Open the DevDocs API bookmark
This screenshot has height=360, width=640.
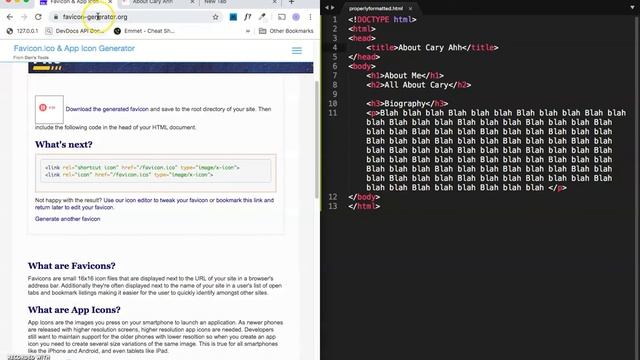[x=74, y=31]
